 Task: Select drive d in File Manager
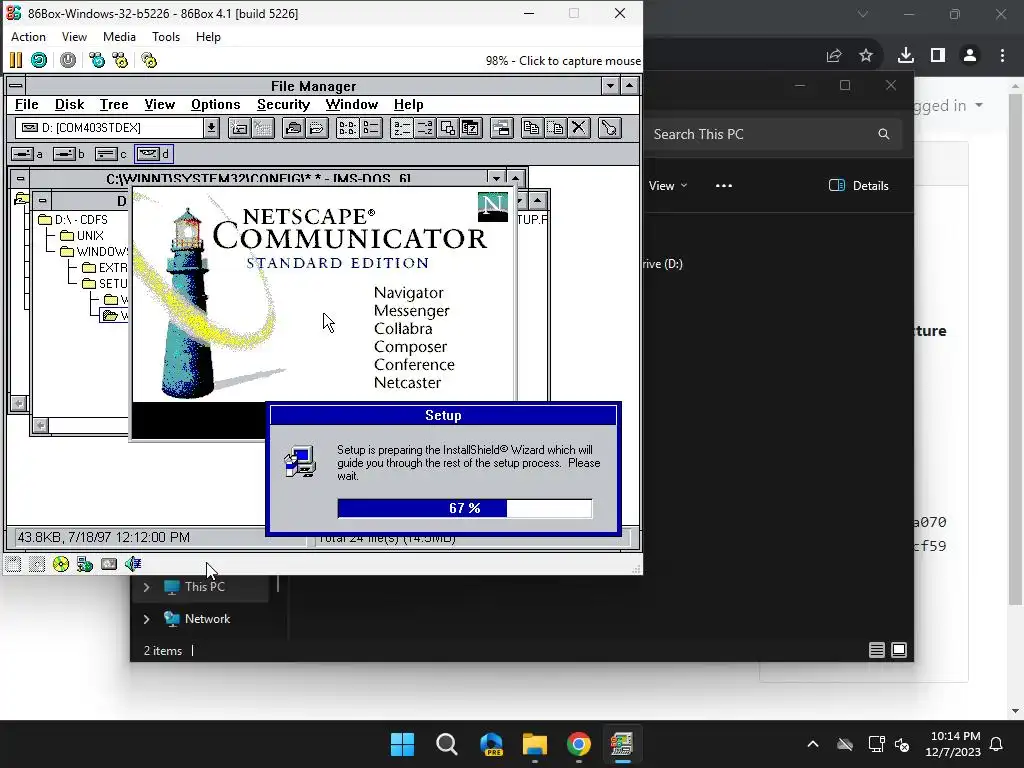pyautogui.click(x=153, y=154)
